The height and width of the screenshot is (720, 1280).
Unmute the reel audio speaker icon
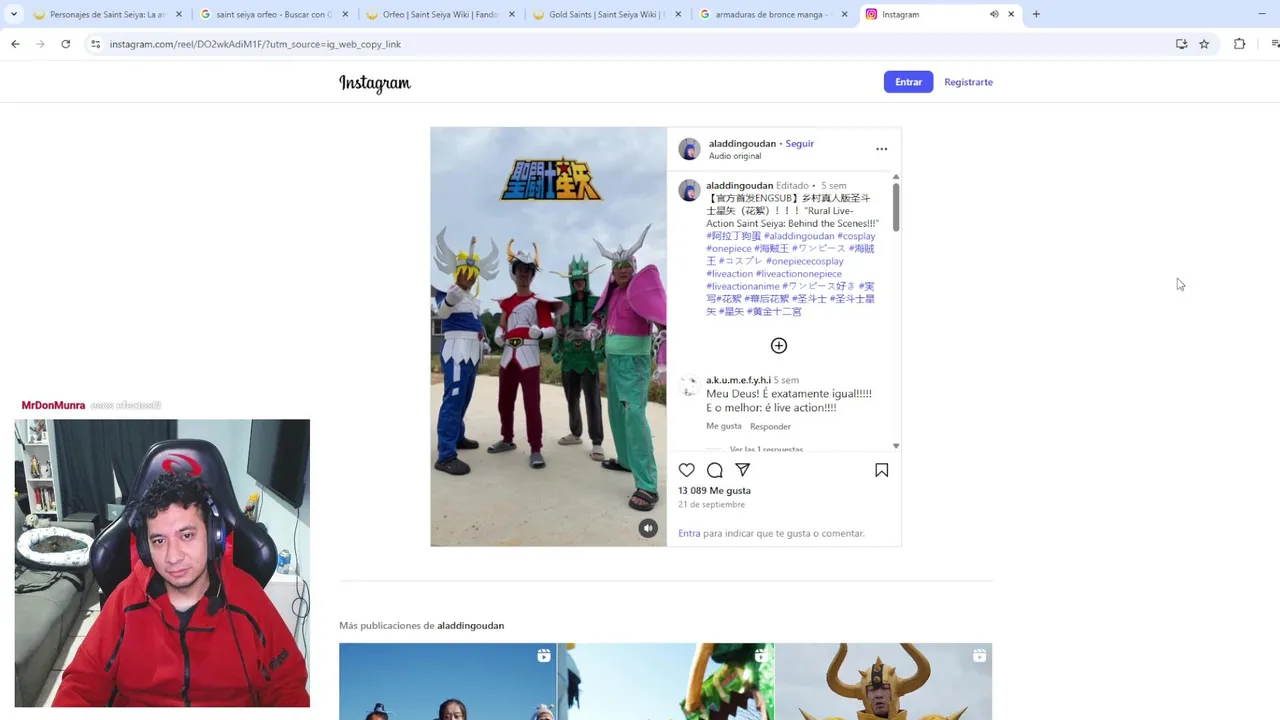(x=648, y=528)
